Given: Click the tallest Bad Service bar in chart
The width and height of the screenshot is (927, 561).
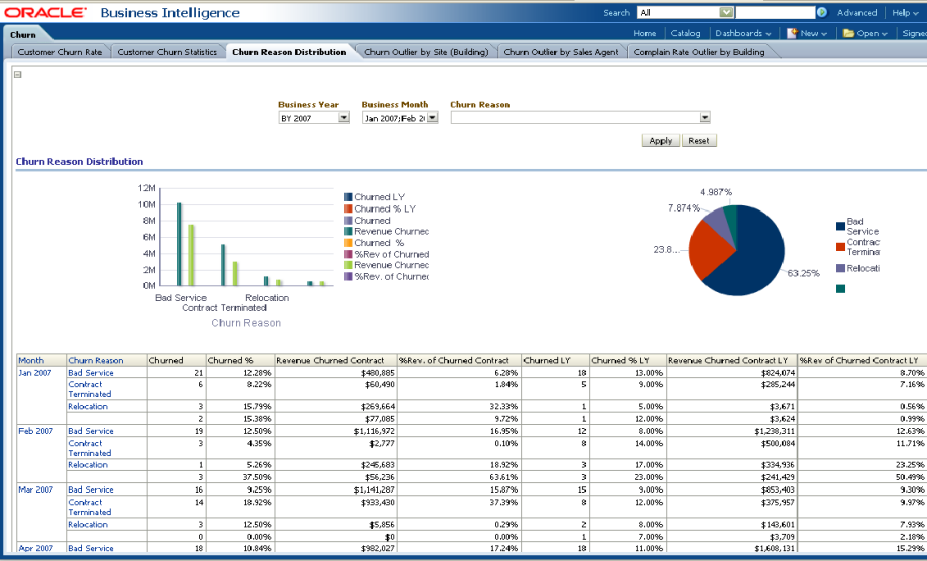Looking at the screenshot, I should 179,244.
